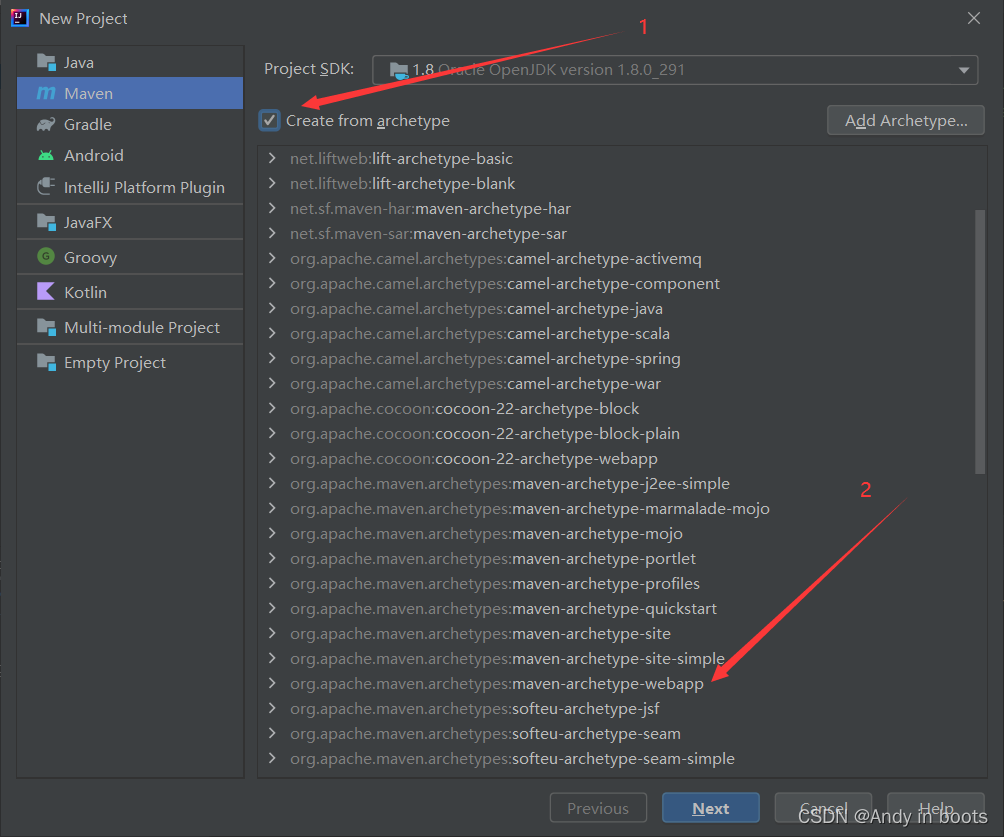The width and height of the screenshot is (1004, 837).
Task: Click the SDK folder icon in Project SDK field
Action: pos(399,70)
